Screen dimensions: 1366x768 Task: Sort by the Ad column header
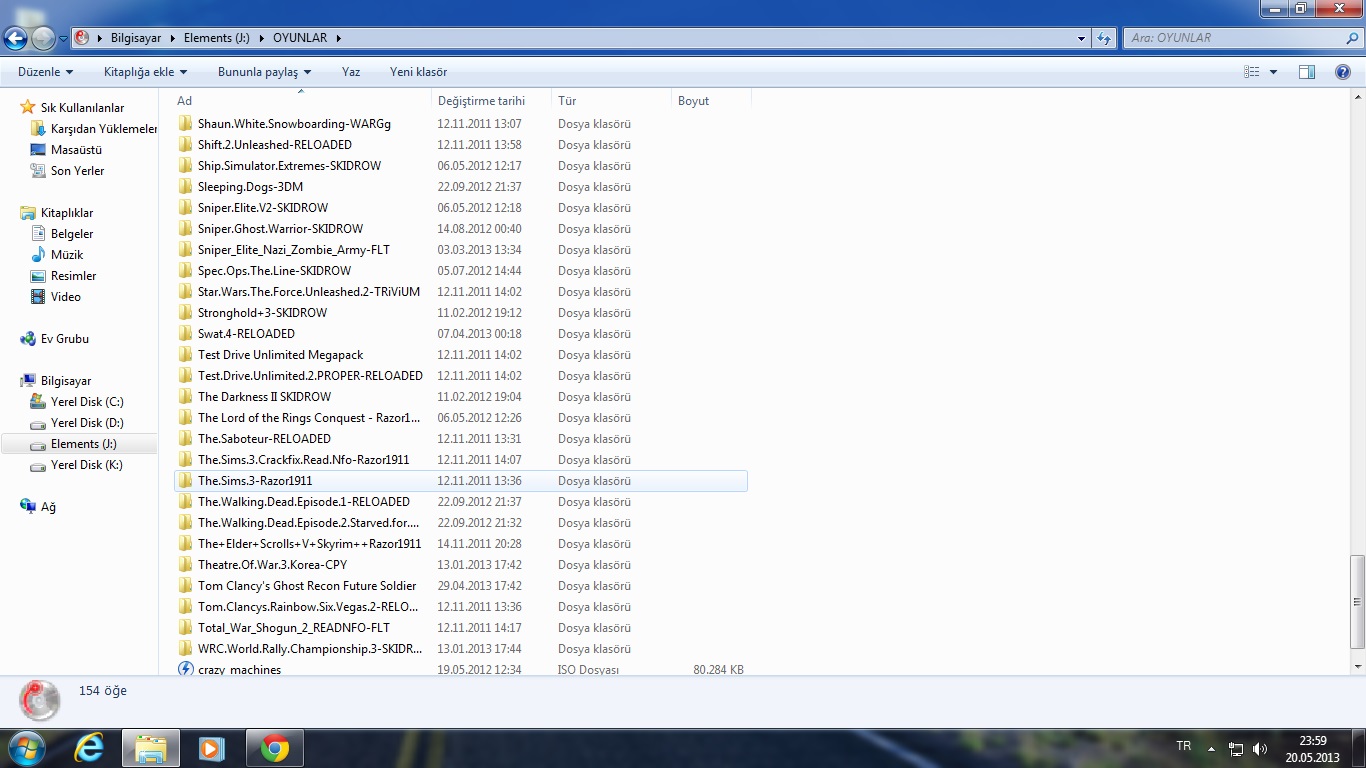[302, 101]
